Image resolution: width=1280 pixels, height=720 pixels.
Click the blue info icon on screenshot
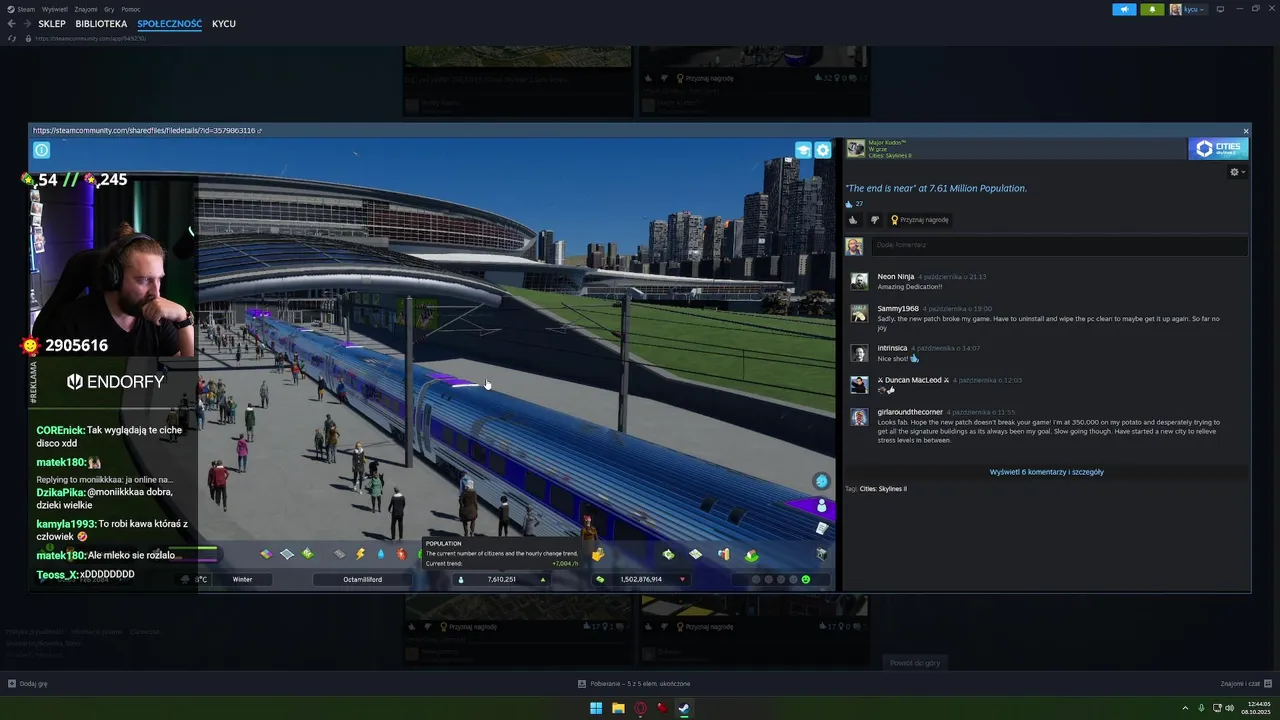[41, 150]
